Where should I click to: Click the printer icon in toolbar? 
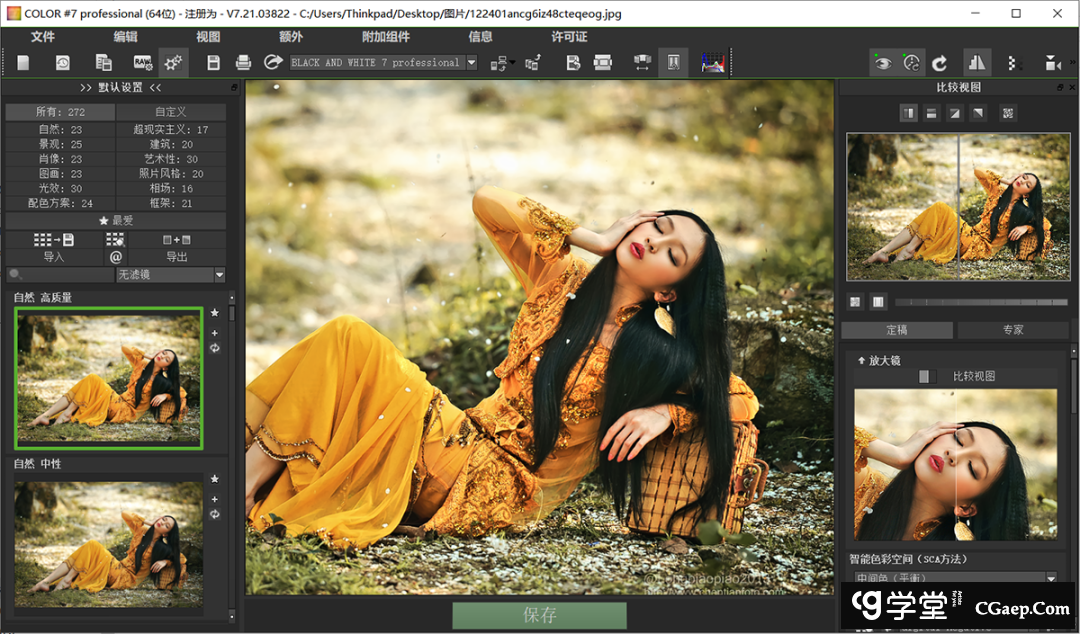point(243,63)
